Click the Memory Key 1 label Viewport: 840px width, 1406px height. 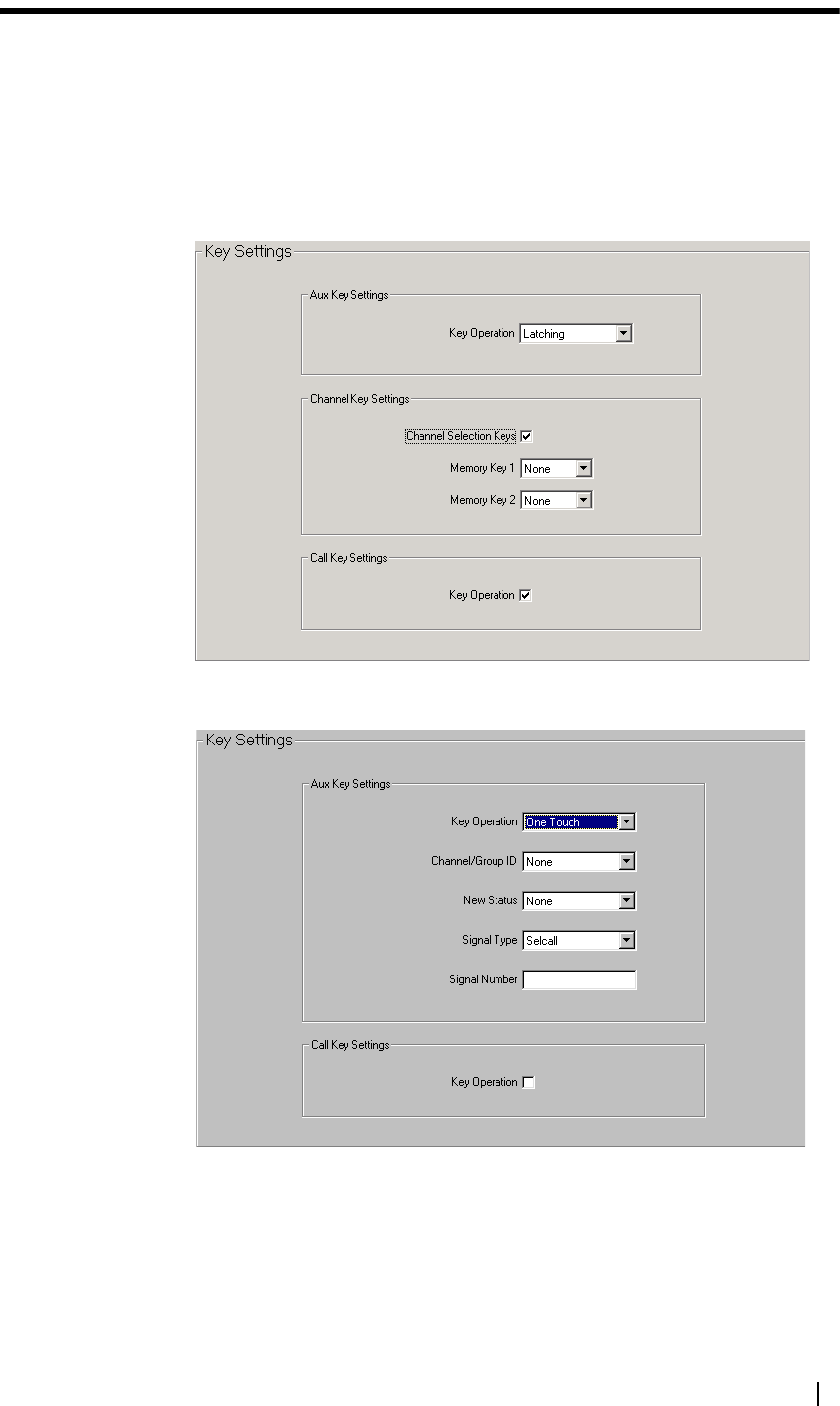tap(483, 469)
